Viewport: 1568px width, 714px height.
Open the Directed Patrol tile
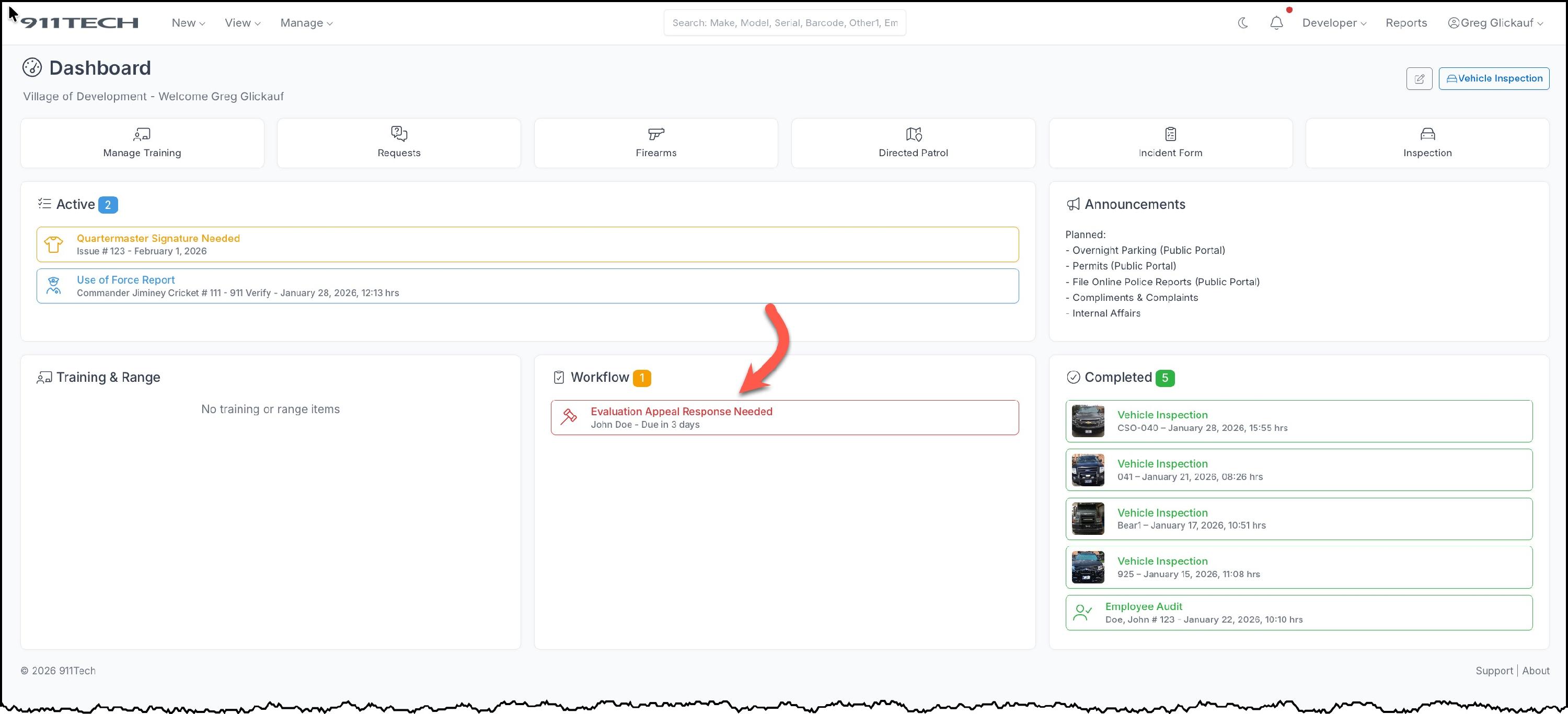point(913,143)
